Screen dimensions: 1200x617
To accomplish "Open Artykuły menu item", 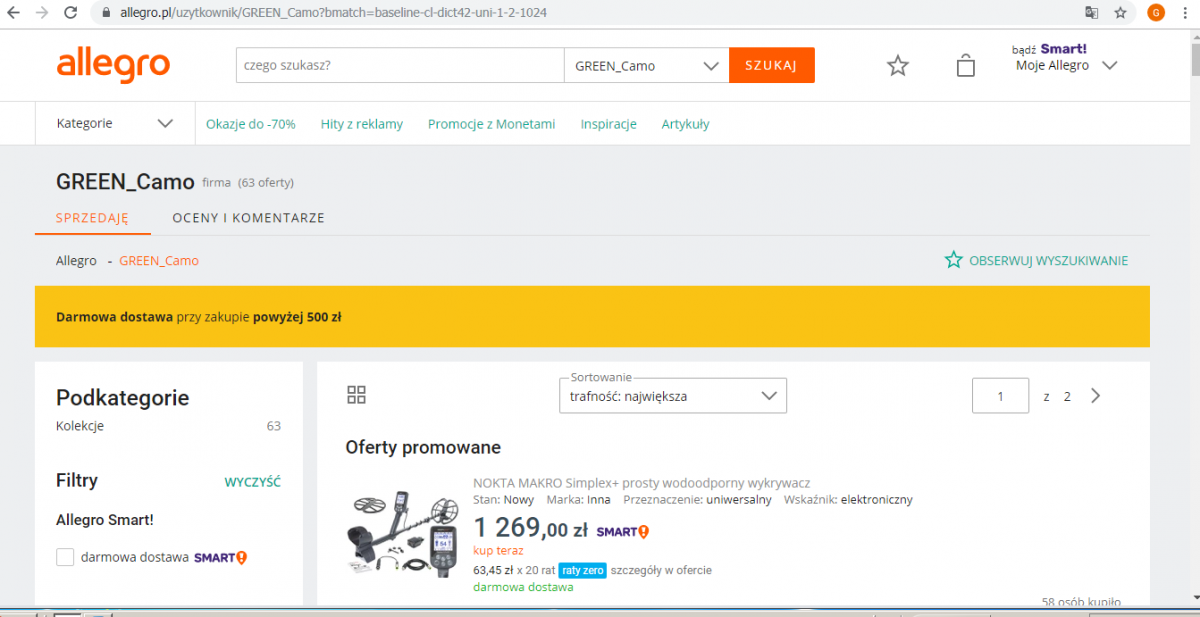I will (x=685, y=124).
